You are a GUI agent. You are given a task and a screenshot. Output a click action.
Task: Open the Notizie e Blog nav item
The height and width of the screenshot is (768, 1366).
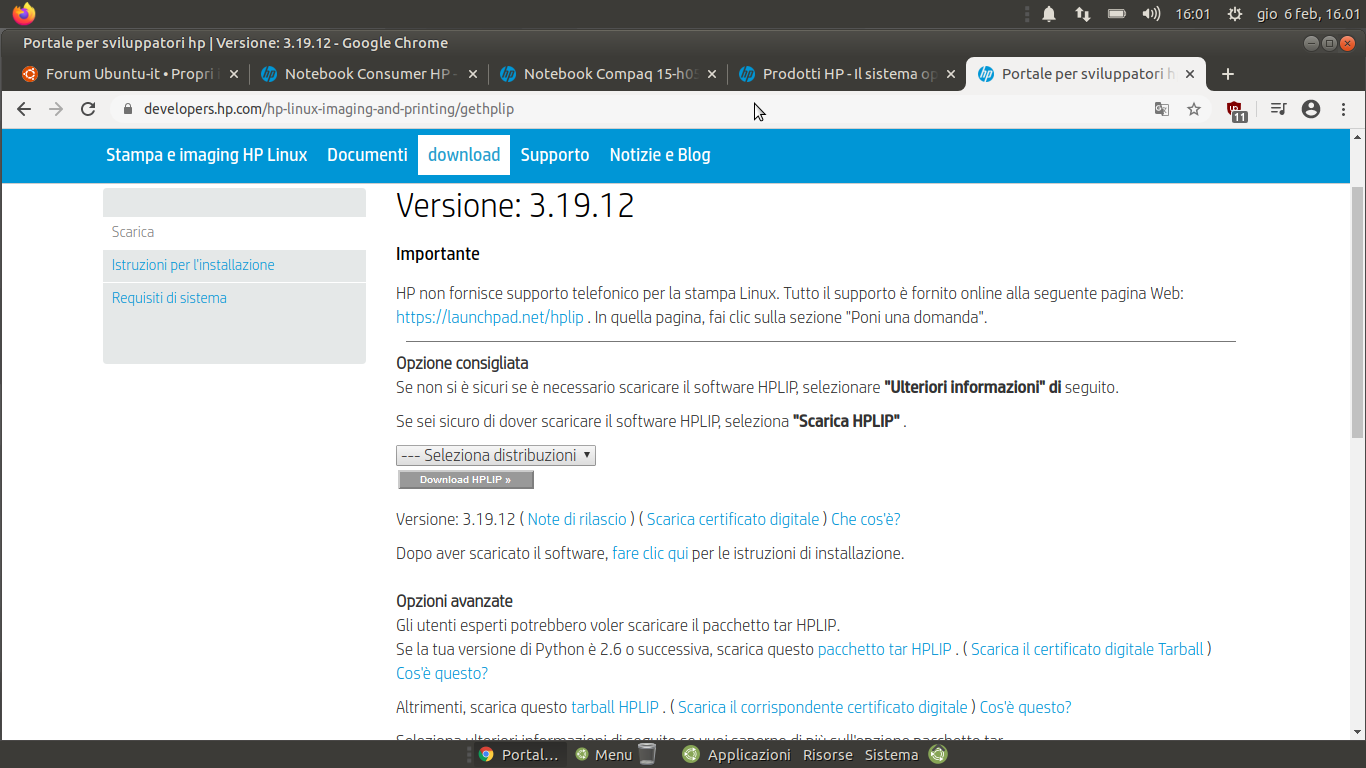pyautogui.click(x=660, y=155)
